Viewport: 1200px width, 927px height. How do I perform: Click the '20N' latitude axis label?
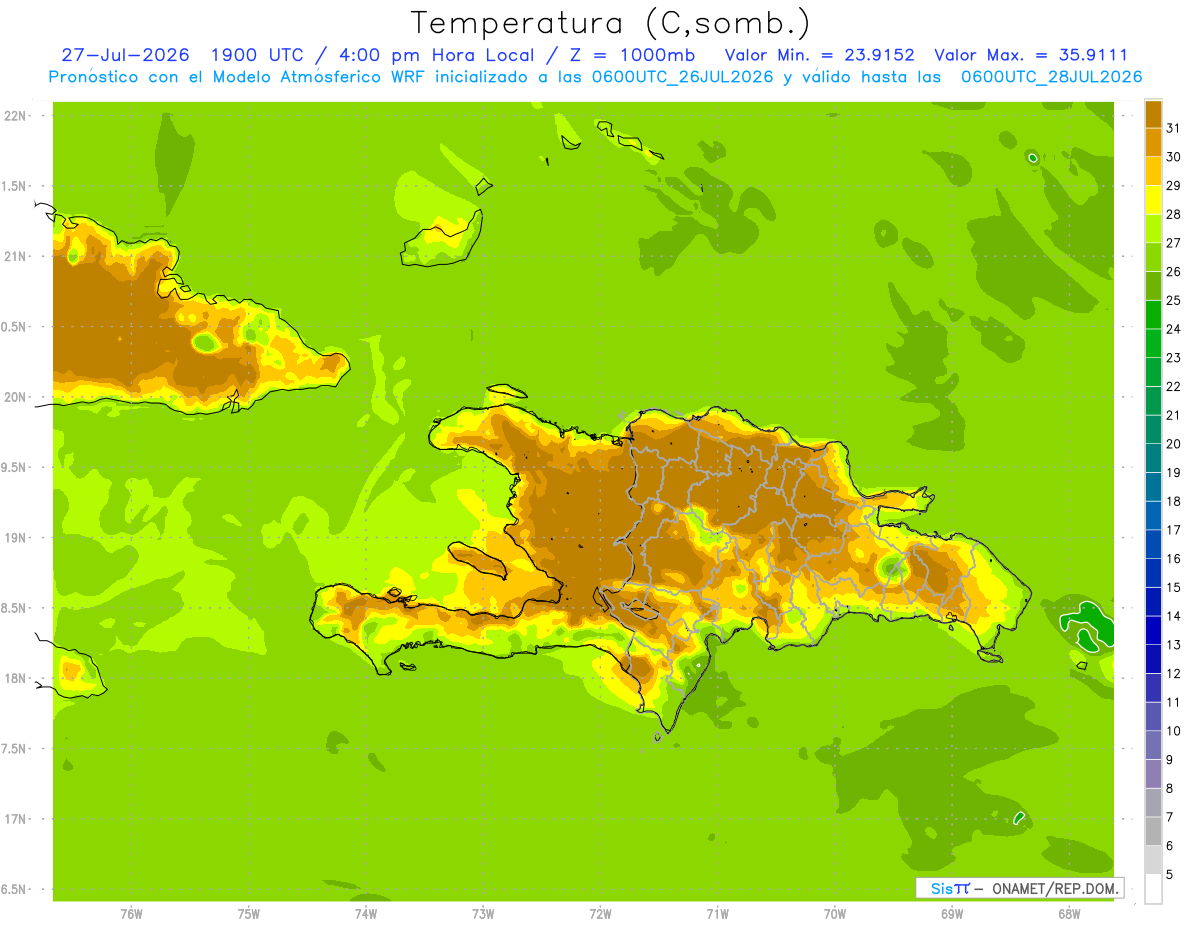click(15, 397)
